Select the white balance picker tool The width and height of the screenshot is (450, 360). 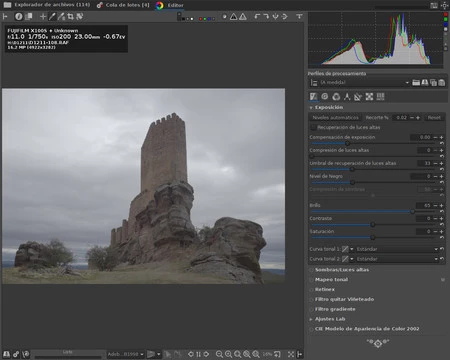pos(52,16)
